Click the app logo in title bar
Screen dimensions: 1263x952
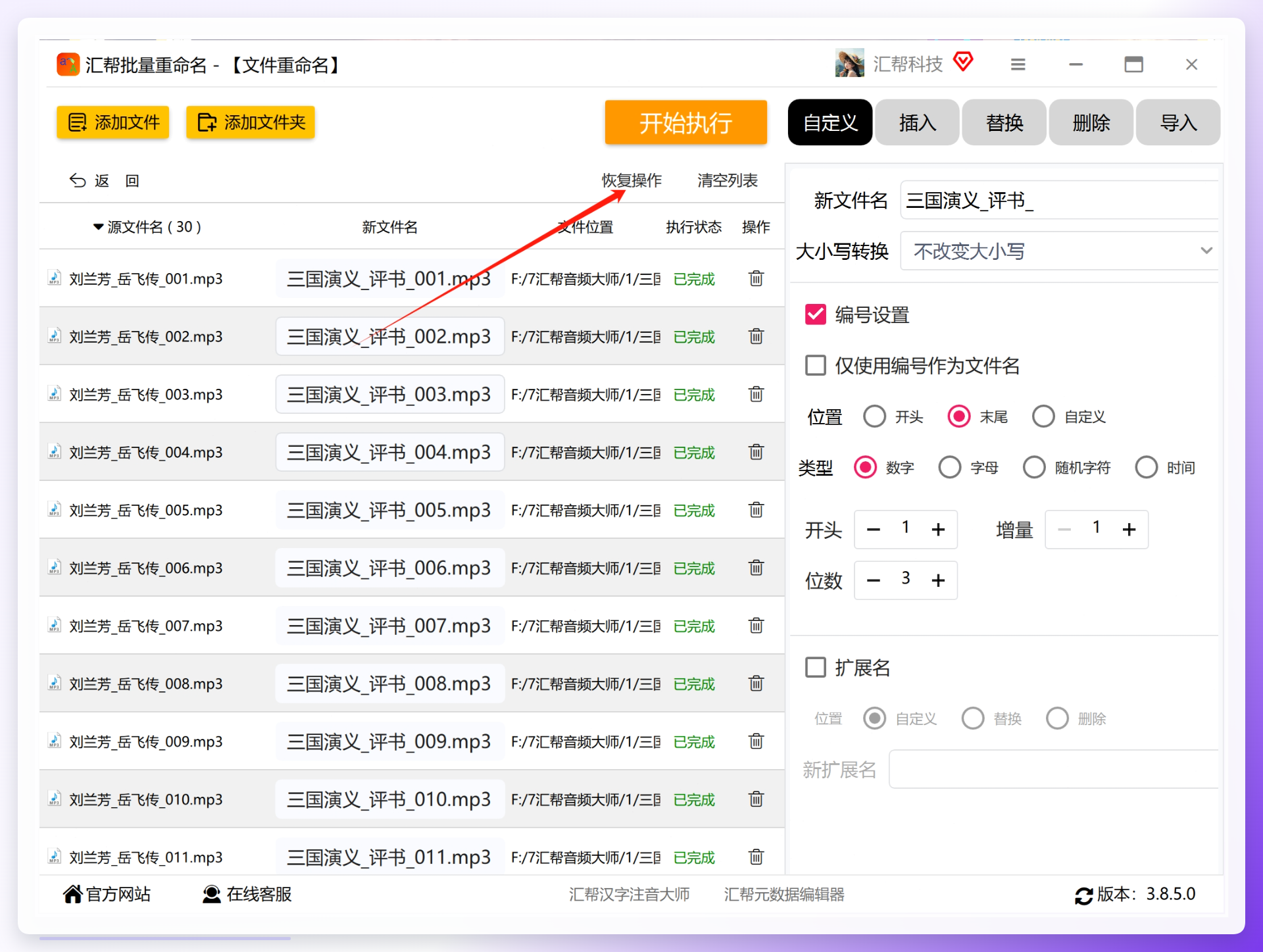pos(68,64)
